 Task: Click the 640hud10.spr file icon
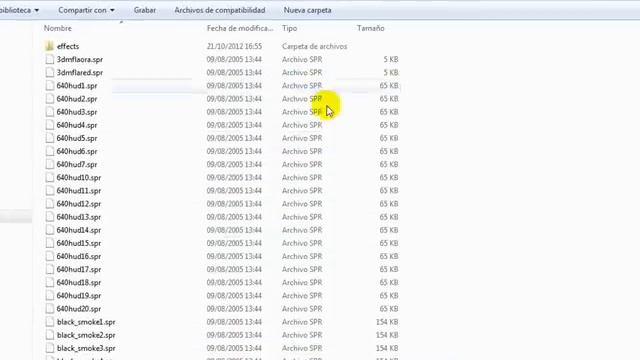point(50,178)
